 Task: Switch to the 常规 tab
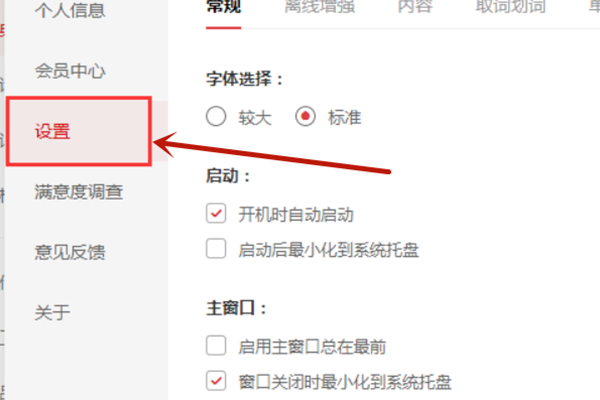(223, 7)
